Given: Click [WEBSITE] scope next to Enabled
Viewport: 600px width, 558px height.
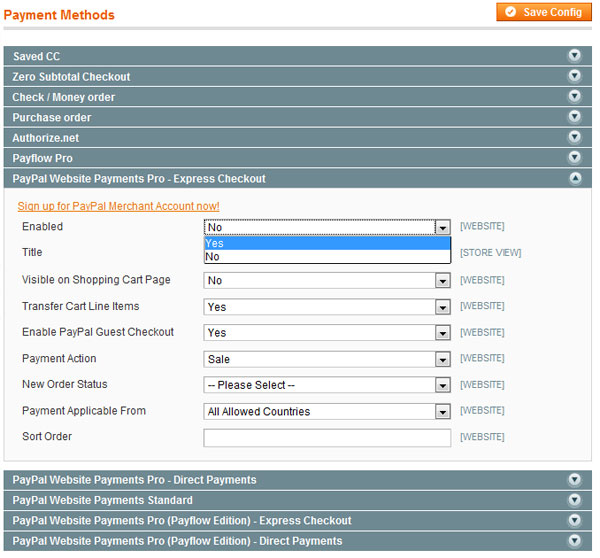Looking at the screenshot, I should coord(482,226).
